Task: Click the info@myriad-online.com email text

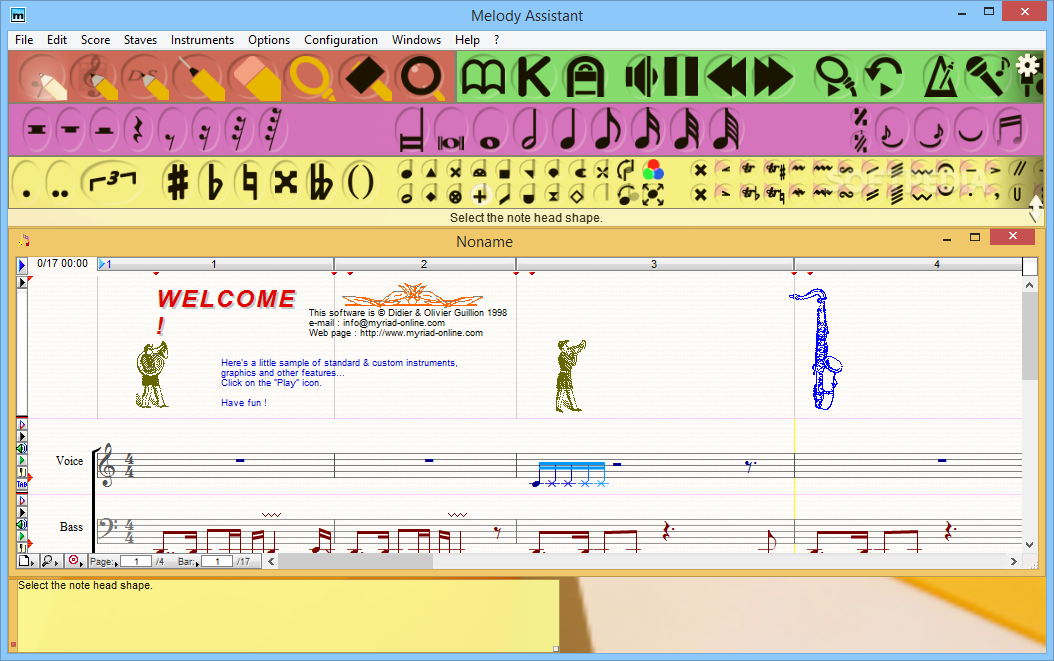Action: 394,323
